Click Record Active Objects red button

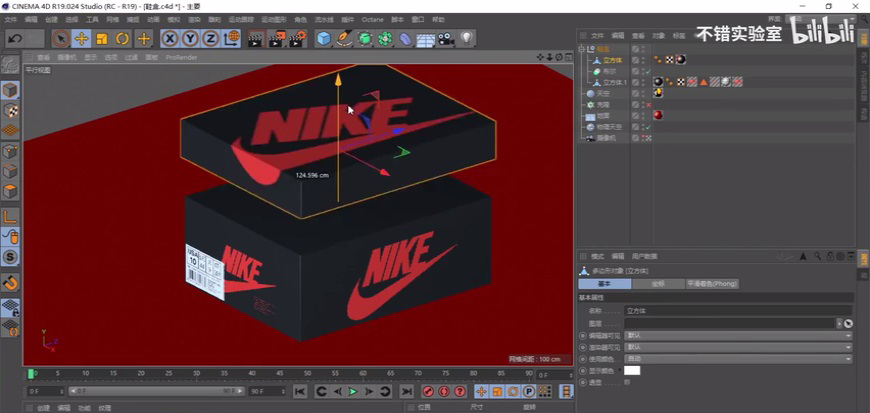[x=428, y=391]
